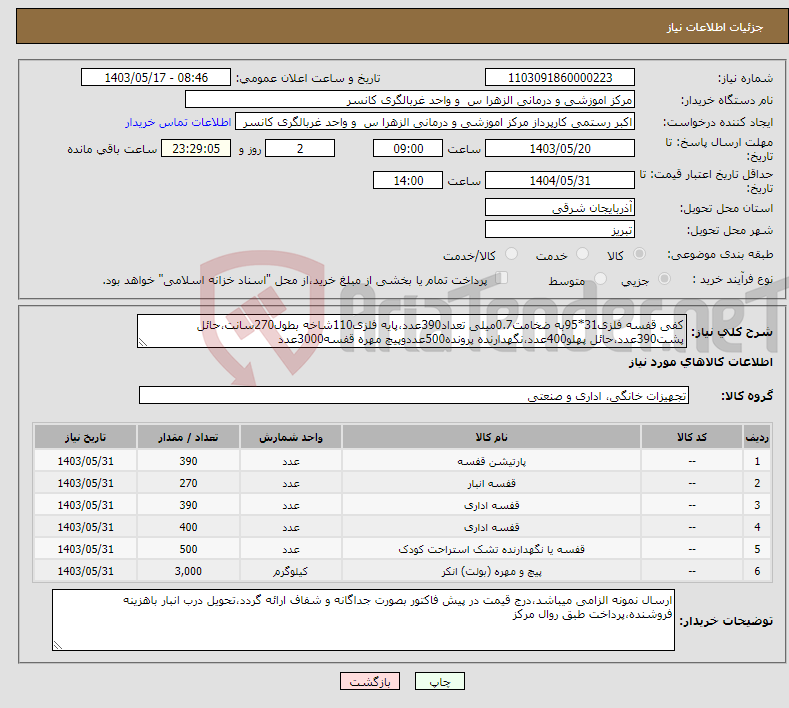This screenshot has width=789, height=708.
Task: Click the request creator field اکبر رستمی
Action: 435,122
